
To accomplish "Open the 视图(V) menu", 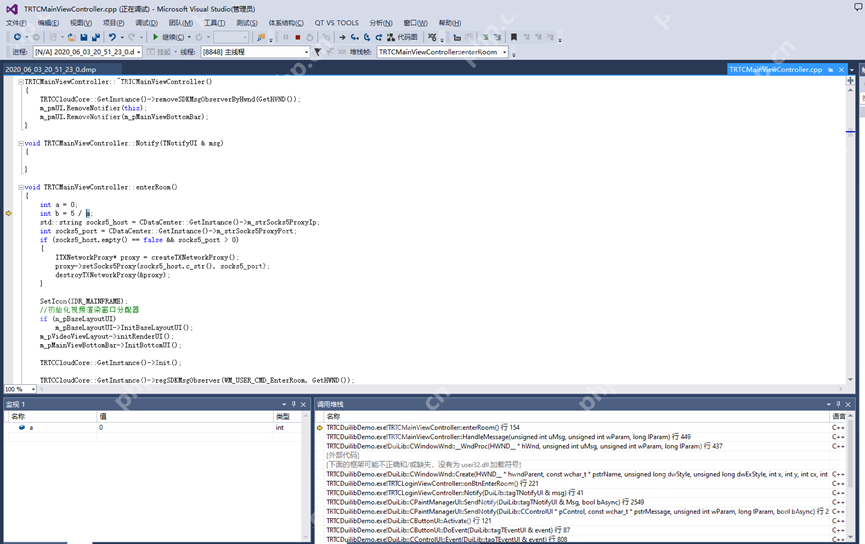I will tap(81, 23).
